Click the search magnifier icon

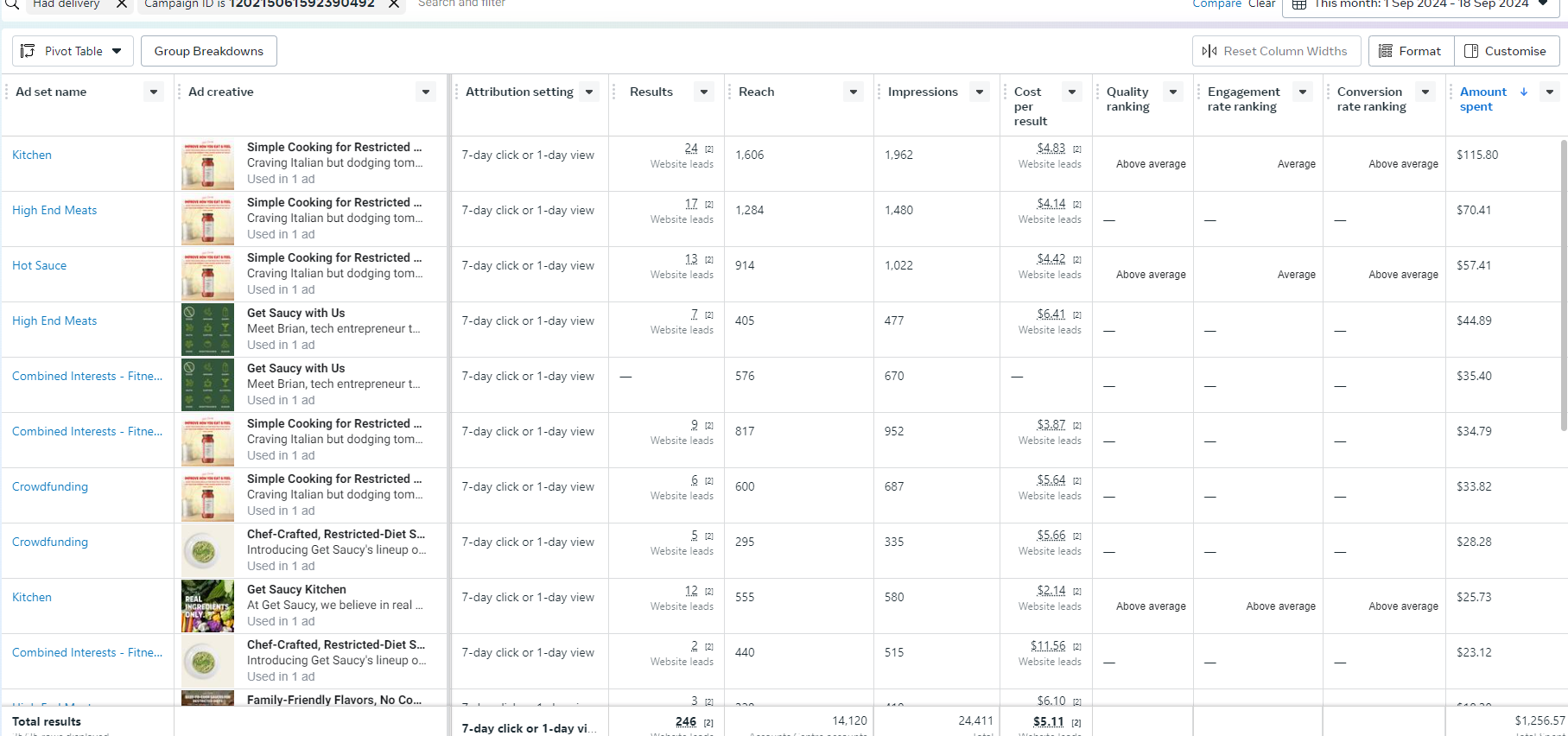[x=12, y=4]
